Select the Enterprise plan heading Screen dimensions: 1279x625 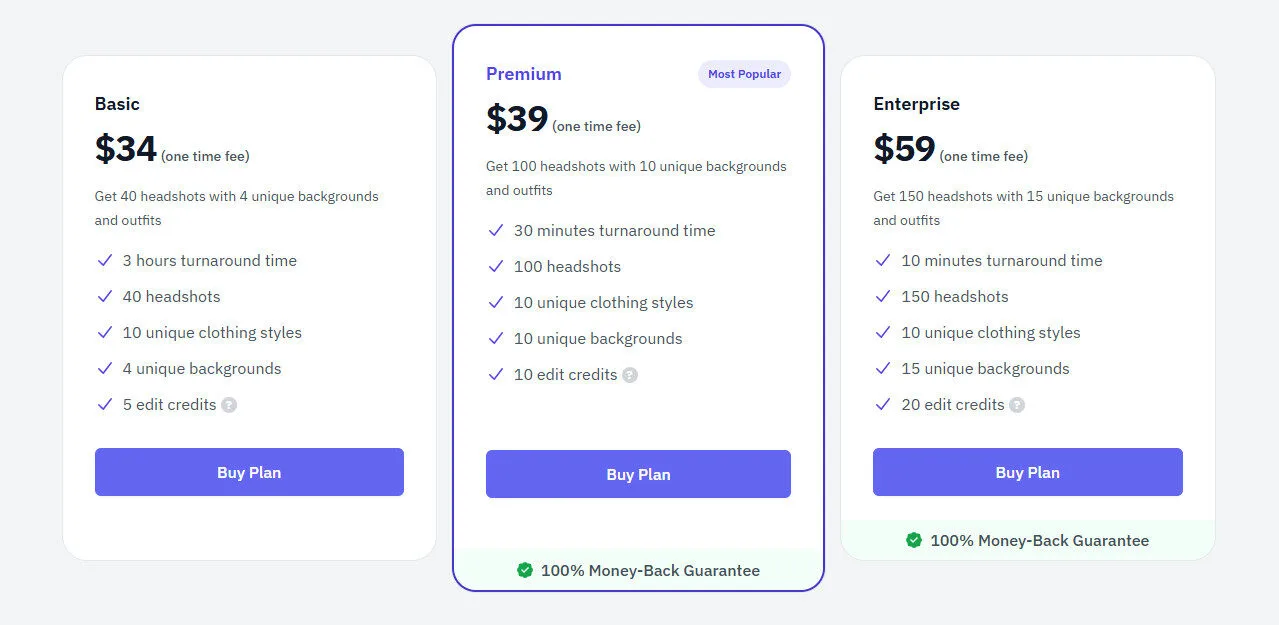pyautogui.click(x=916, y=103)
